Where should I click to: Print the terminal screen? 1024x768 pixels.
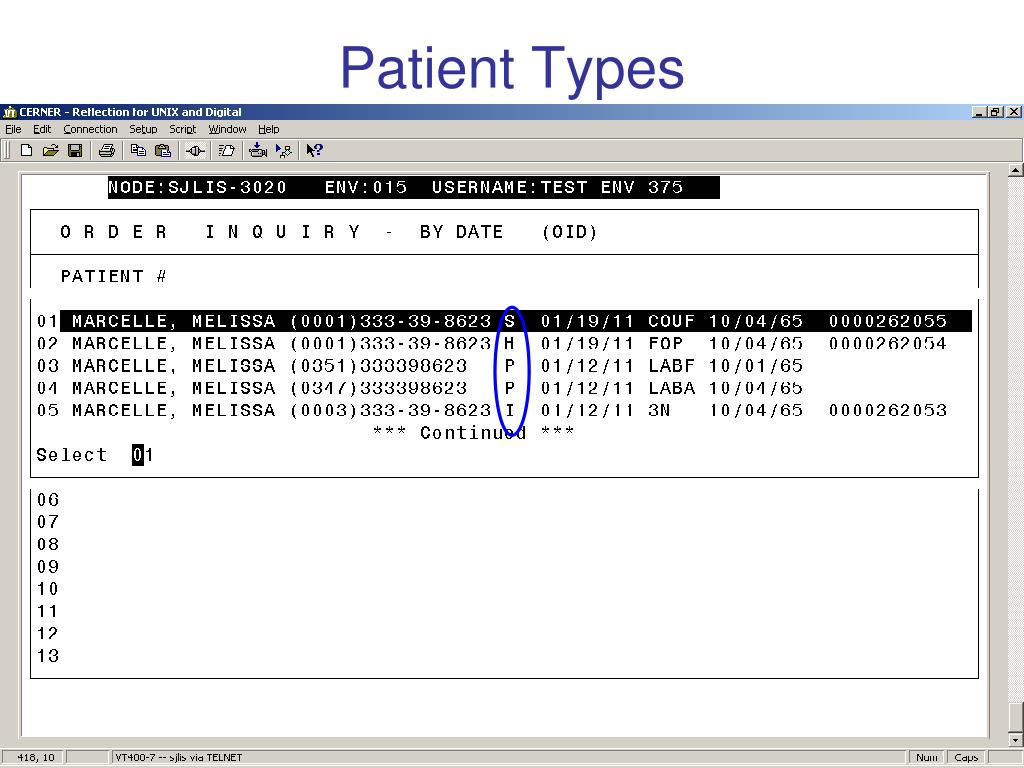coord(106,151)
